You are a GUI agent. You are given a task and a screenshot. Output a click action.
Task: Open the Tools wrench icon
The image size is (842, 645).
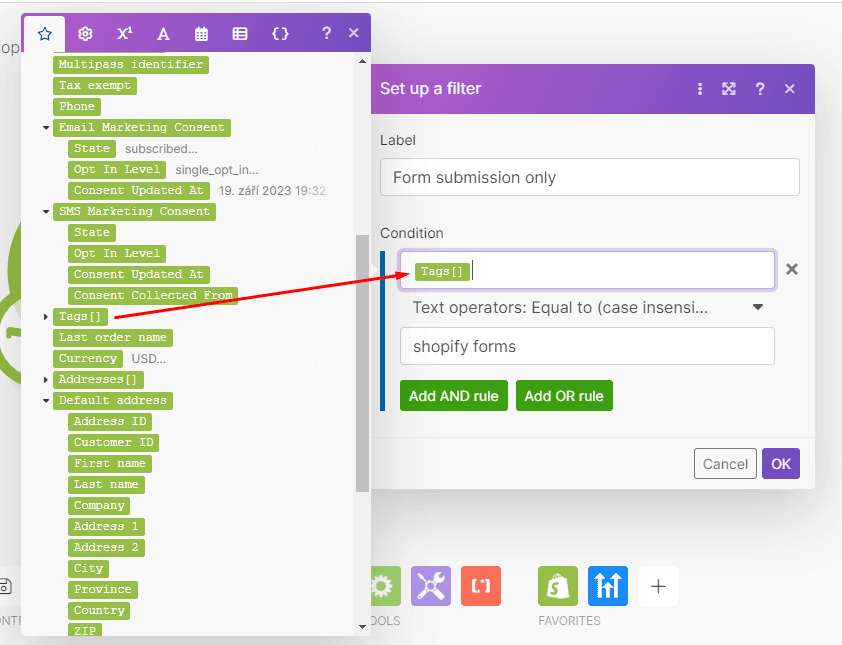point(430,586)
